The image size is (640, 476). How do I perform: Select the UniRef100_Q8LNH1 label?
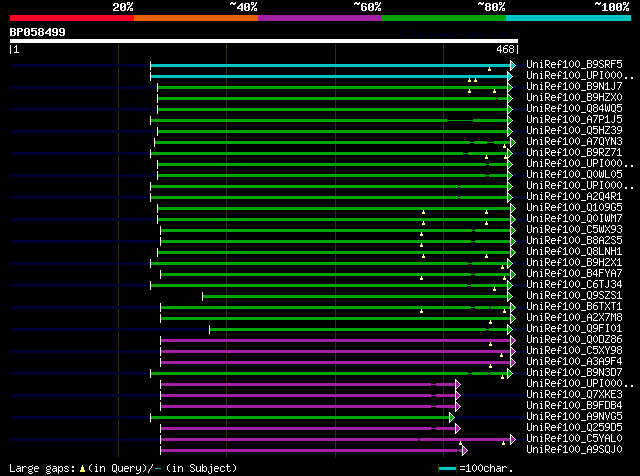click(574, 251)
